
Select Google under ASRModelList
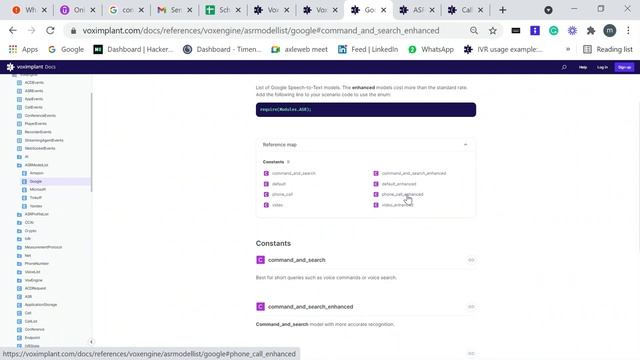(36, 181)
